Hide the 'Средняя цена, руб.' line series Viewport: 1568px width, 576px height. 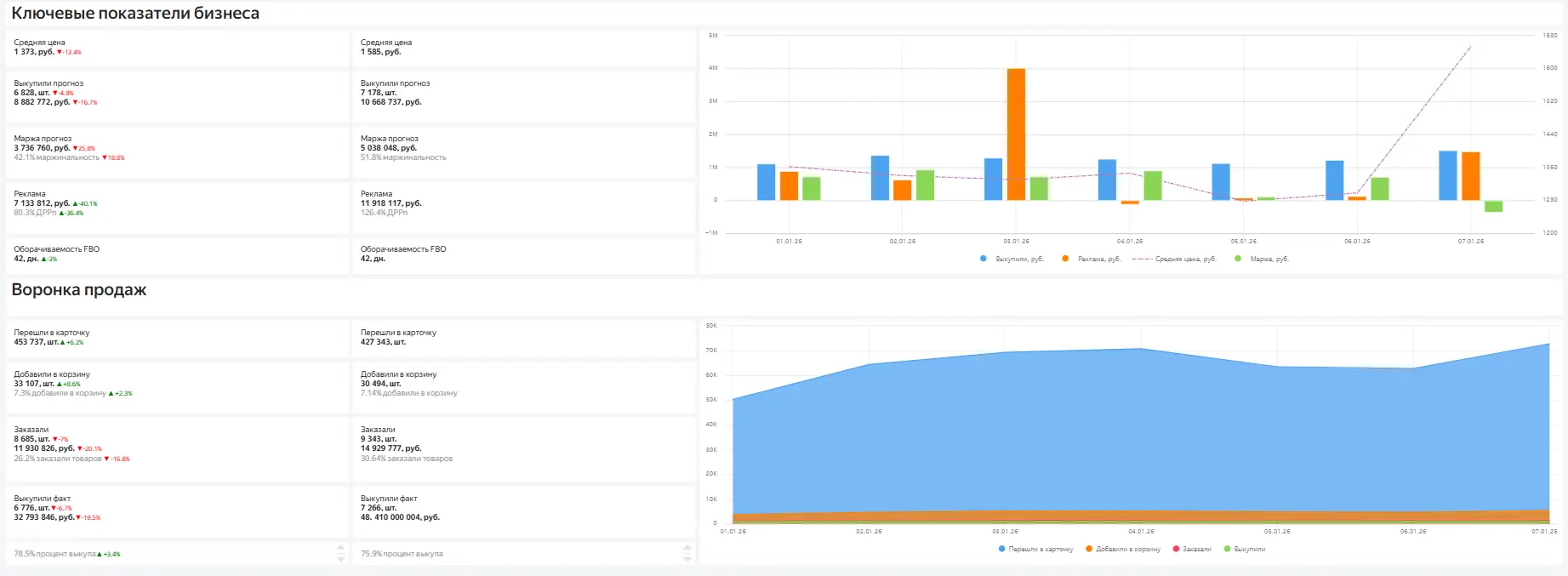(1143, 259)
